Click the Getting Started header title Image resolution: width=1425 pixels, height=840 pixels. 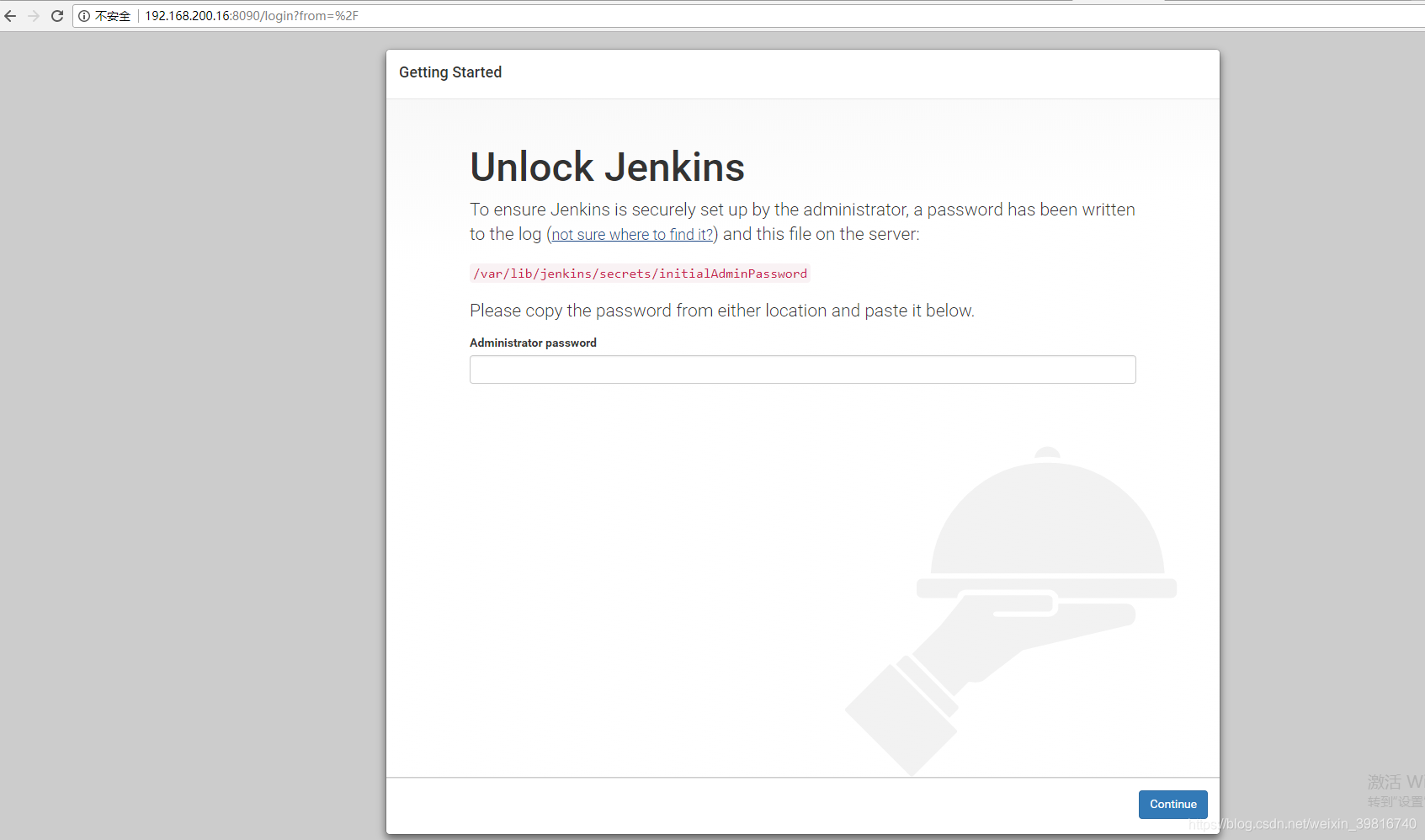tap(450, 72)
